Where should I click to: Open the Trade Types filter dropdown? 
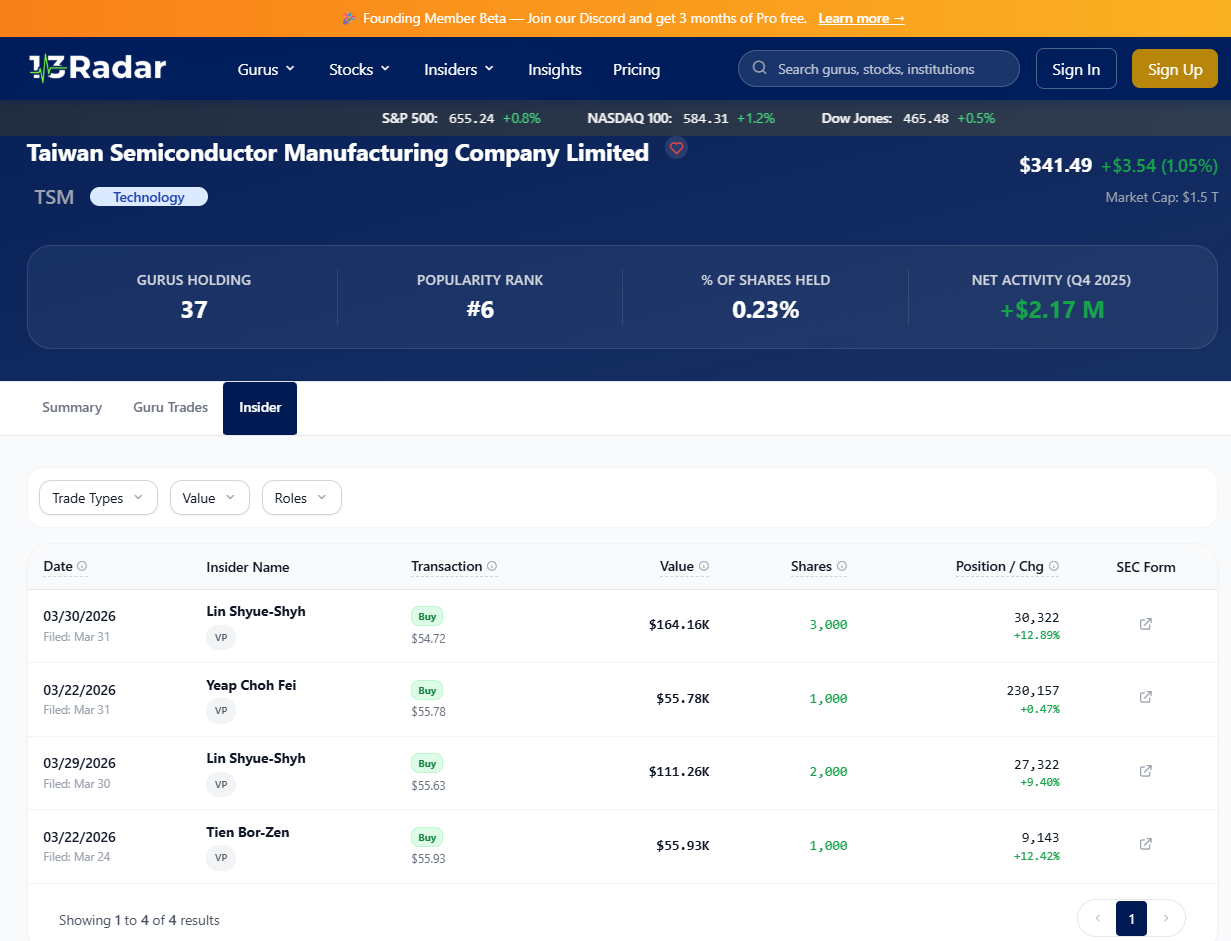tap(98, 498)
